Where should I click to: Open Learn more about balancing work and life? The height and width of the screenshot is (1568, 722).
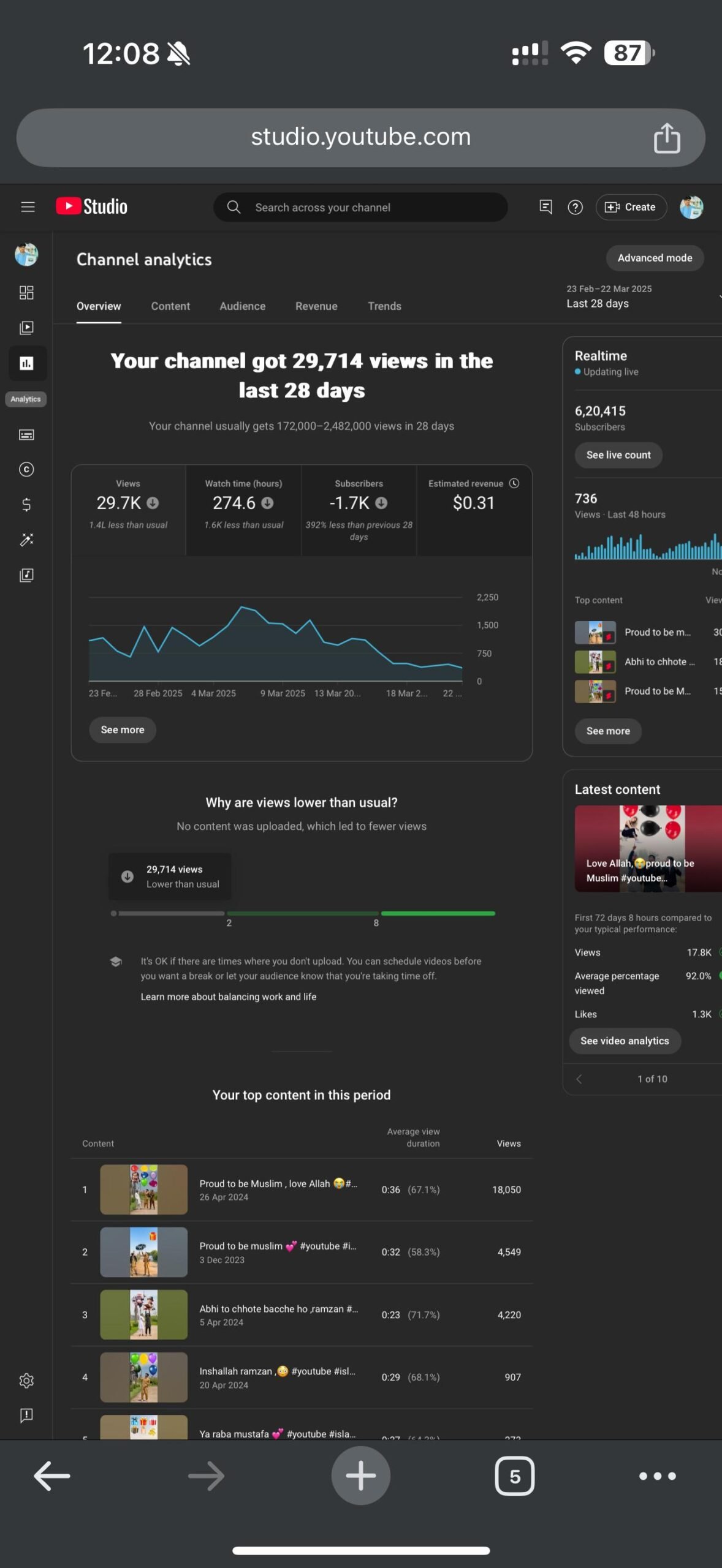tap(229, 997)
